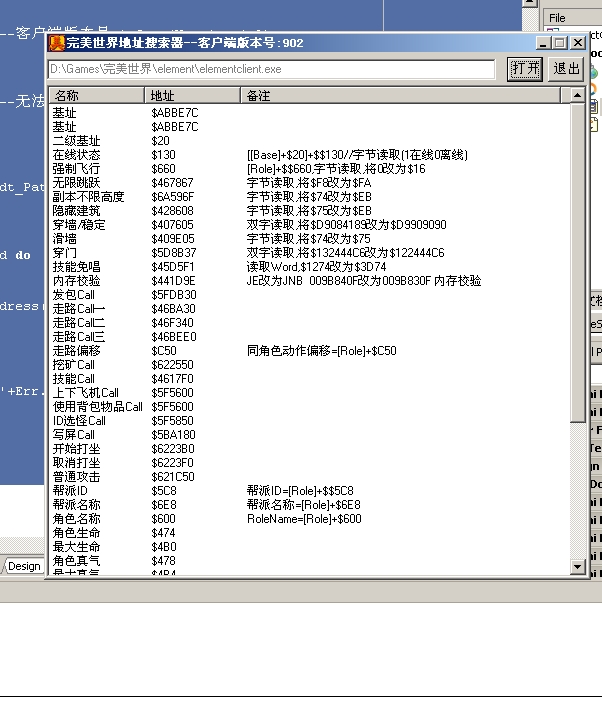Select the 技能免唱 row

309,267
